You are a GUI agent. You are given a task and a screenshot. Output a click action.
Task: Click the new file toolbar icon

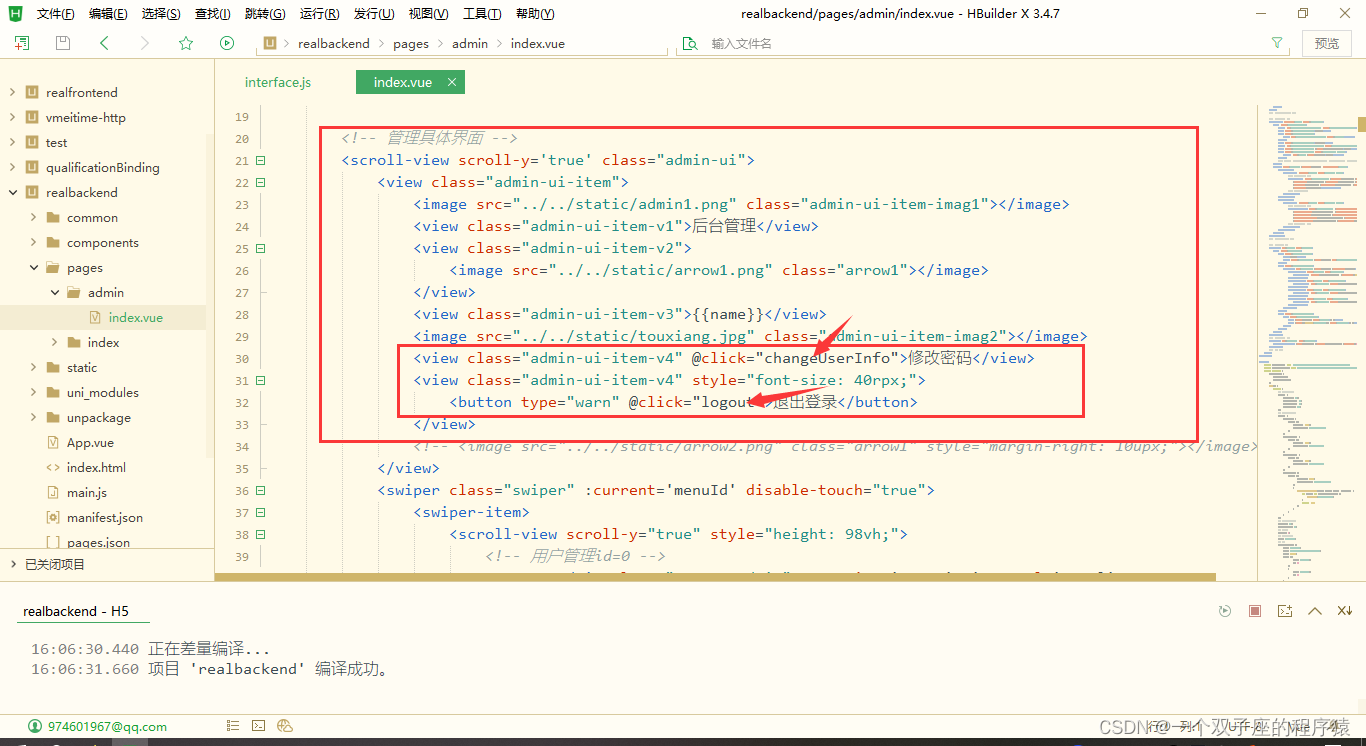tap(22, 43)
